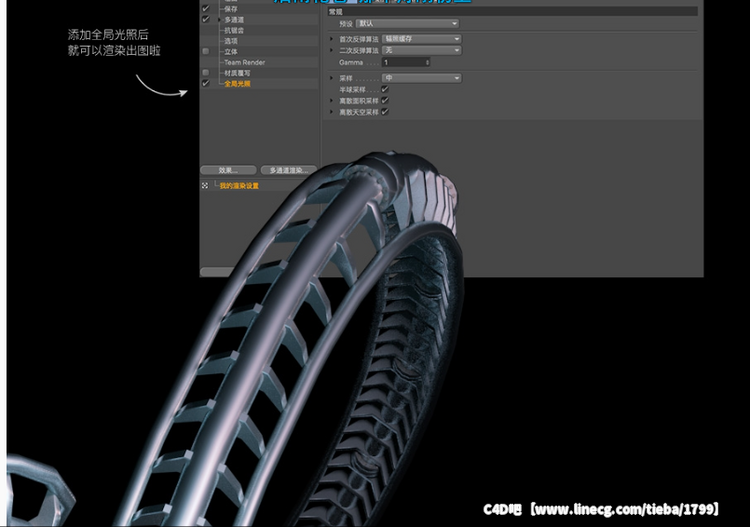Open the 二次反弹算法 dropdown
This screenshot has width=750, height=527.
click(x=422, y=50)
